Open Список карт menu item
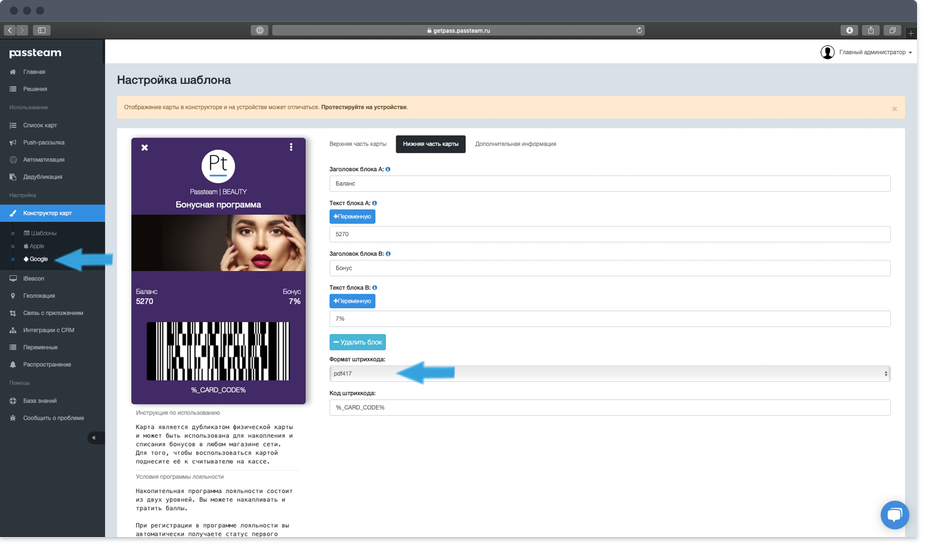This screenshot has width=925, height=544. [x=40, y=126]
